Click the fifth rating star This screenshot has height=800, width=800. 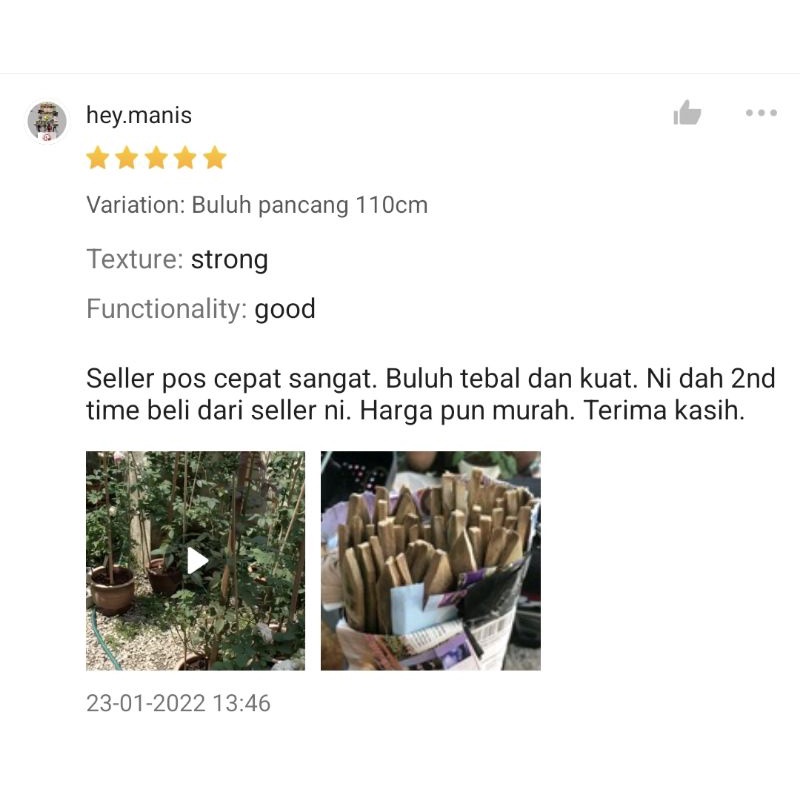pyautogui.click(x=215, y=157)
